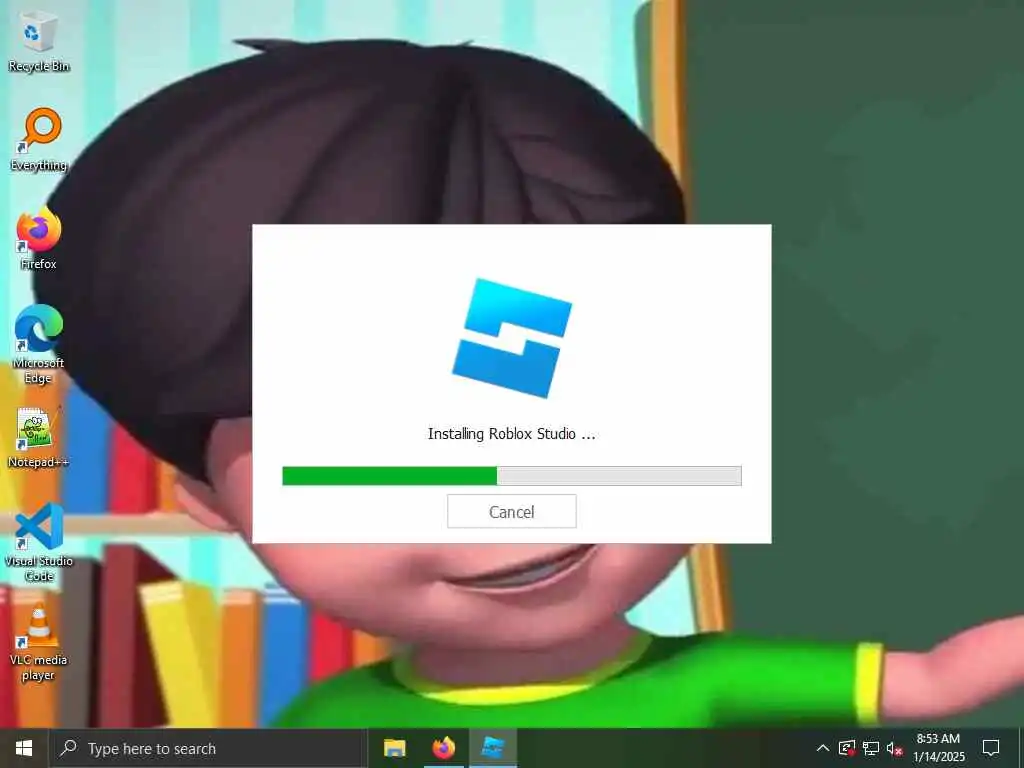Open File Explorer from the taskbar
Screen dimensions: 1024x768
pos(394,748)
